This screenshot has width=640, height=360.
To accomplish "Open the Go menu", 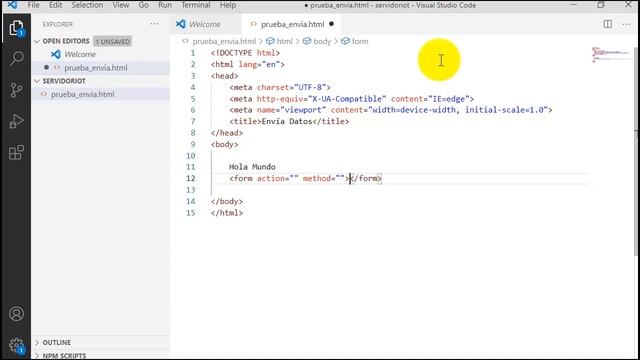I will (x=144, y=5).
